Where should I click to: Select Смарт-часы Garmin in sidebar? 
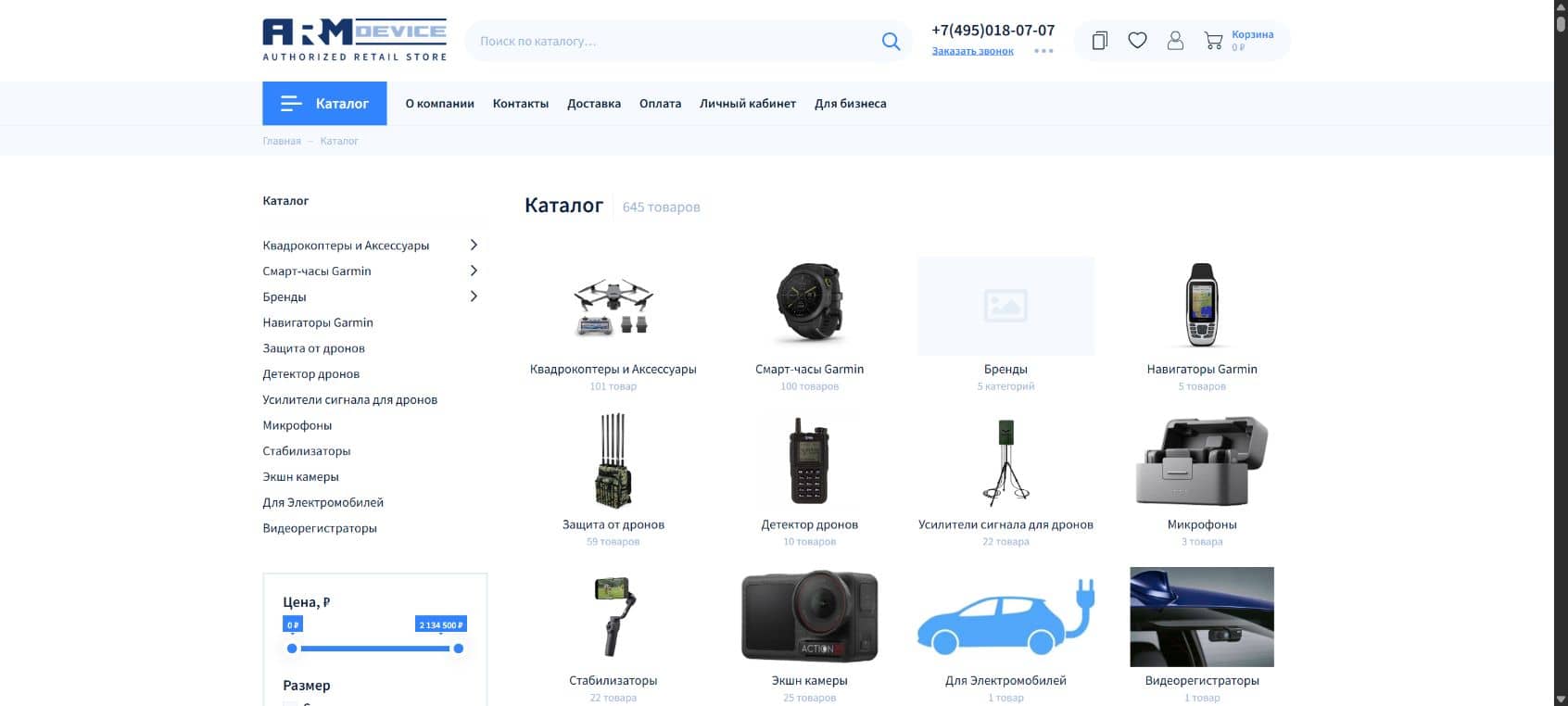pos(317,271)
